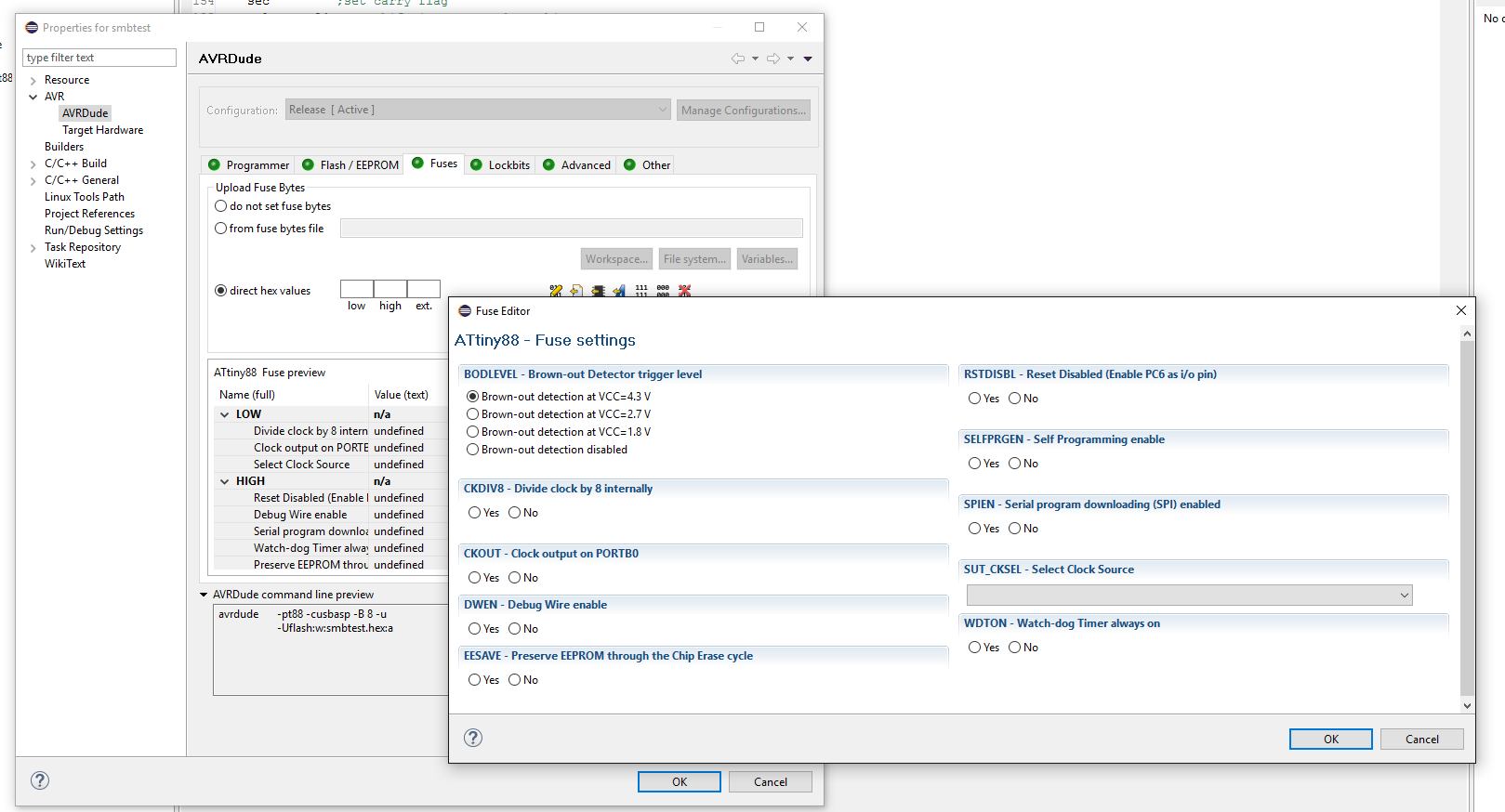The image size is (1505, 812).
Task: Choose Yes for WDTON Watch-dog Timer
Action: pyautogui.click(x=975, y=648)
